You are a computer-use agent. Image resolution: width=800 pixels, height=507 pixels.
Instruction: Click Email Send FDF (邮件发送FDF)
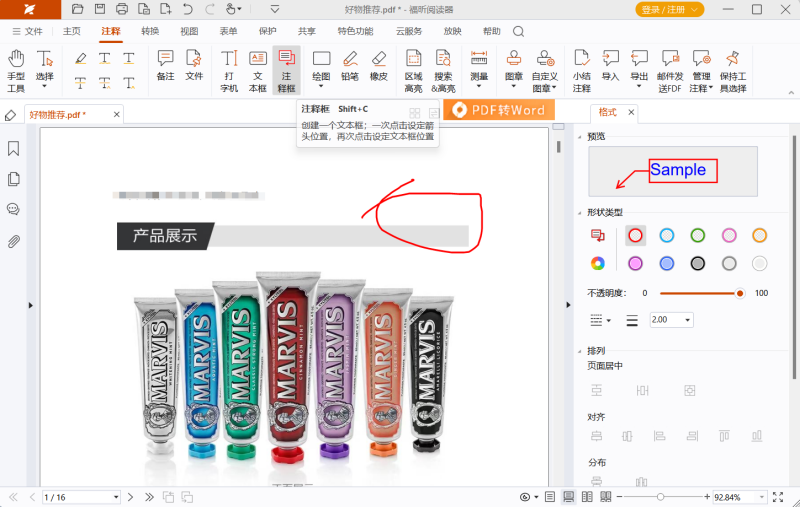coord(670,71)
